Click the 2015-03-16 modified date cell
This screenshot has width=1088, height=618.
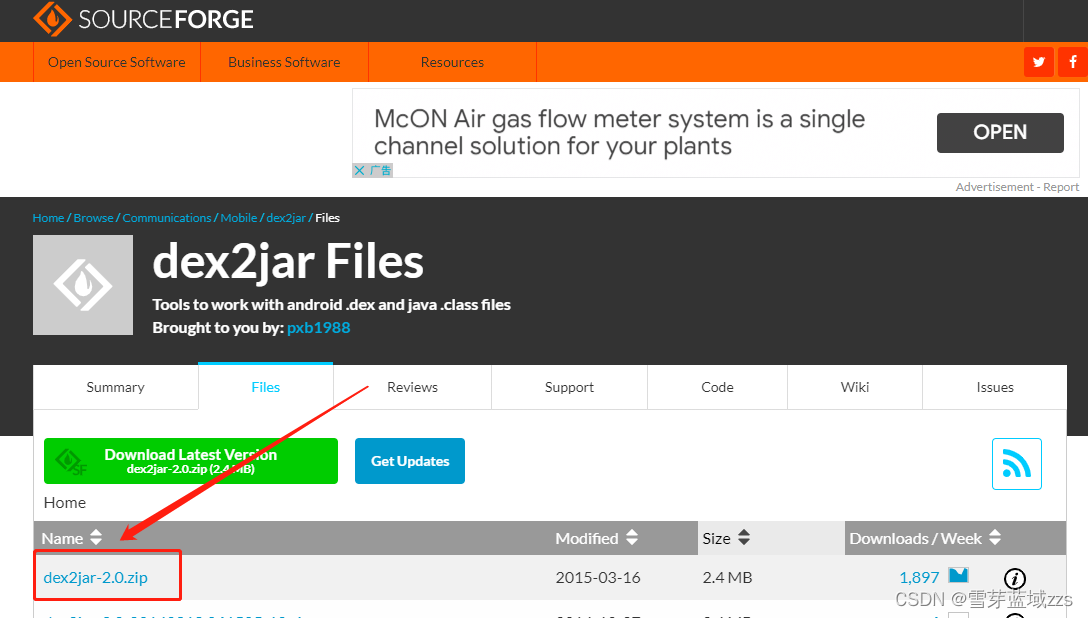point(598,577)
